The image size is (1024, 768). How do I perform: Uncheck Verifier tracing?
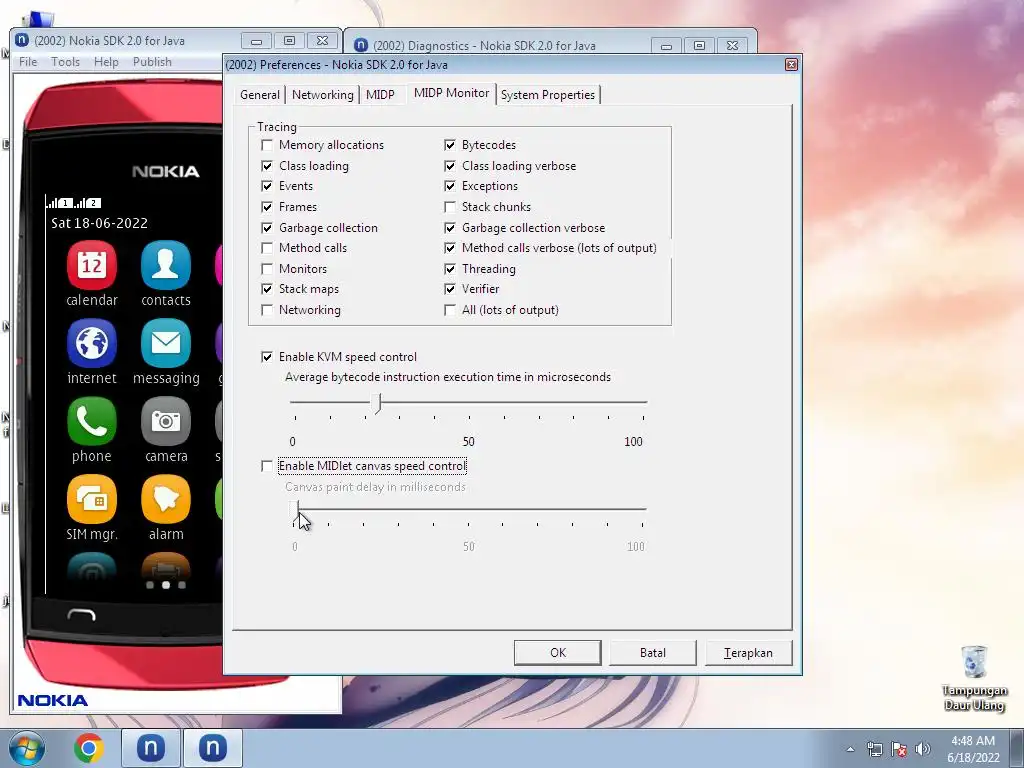449,289
